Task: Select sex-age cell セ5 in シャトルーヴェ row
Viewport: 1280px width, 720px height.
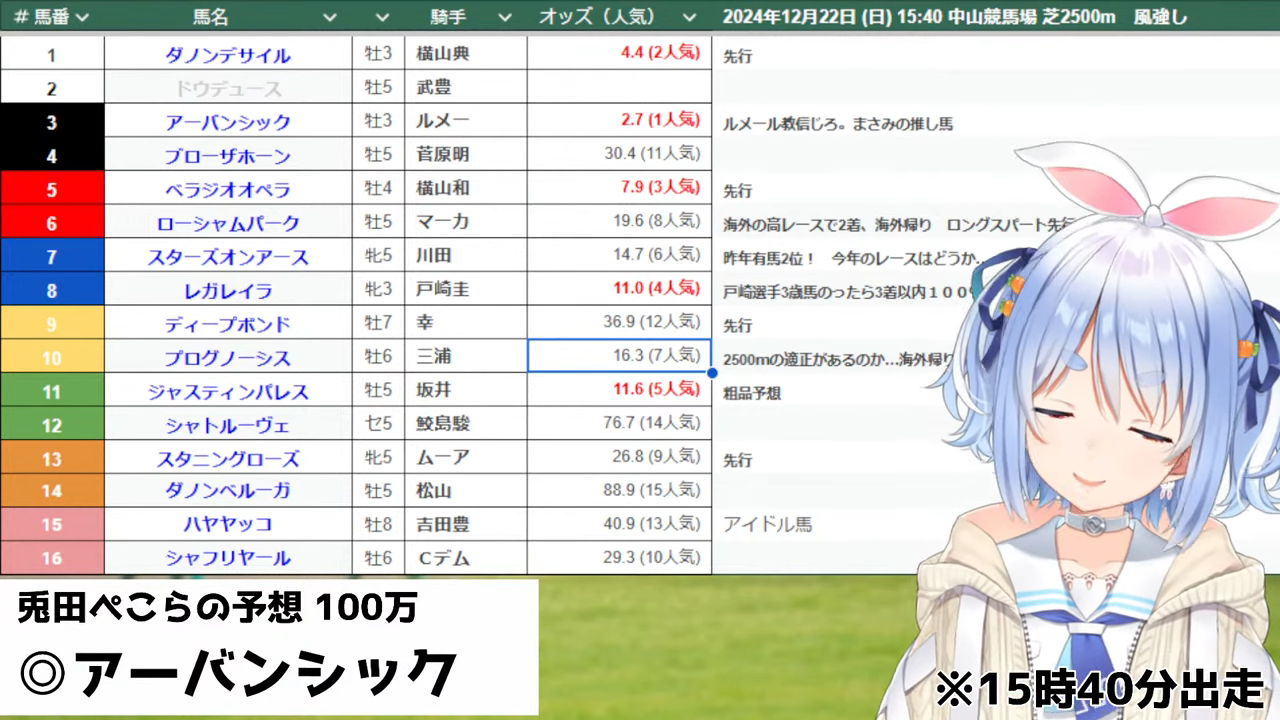Action: tap(379, 424)
